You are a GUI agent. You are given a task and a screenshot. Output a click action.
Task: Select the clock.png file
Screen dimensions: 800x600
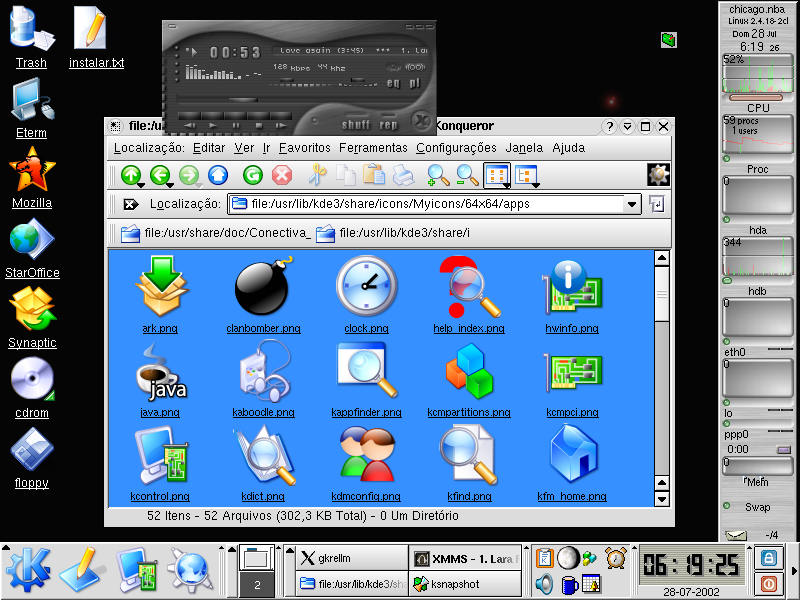[366, 295]
